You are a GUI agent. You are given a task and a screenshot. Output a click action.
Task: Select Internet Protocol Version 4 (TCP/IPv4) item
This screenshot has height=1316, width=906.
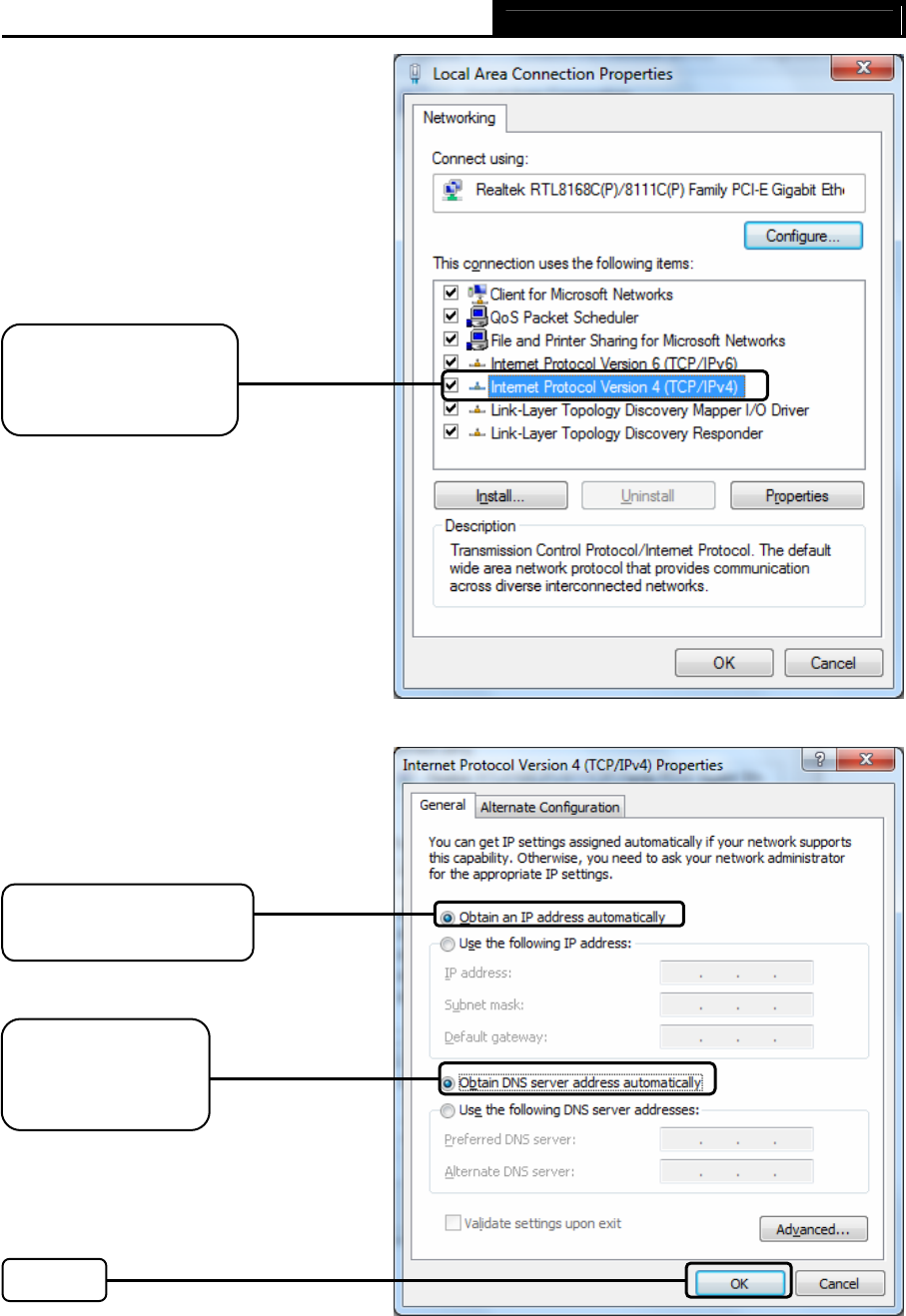tap(613, 386)
